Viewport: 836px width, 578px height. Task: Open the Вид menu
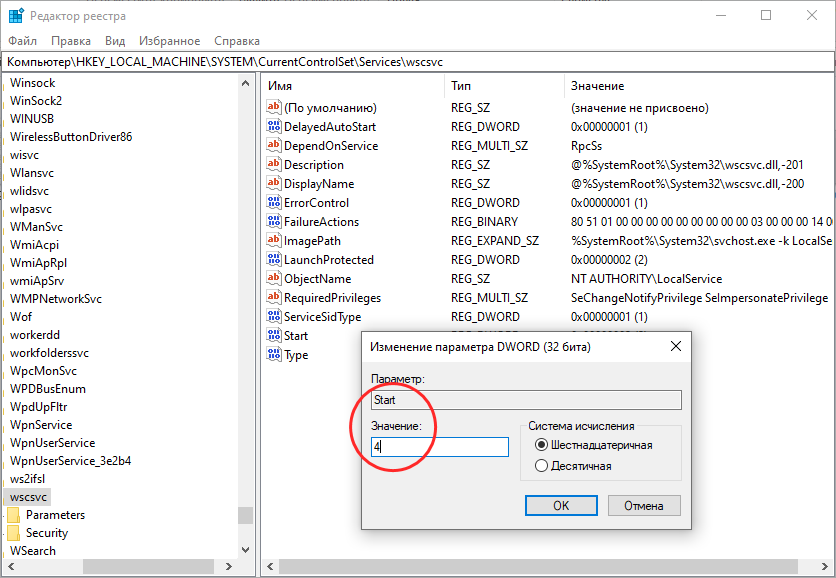coord(115,41)
